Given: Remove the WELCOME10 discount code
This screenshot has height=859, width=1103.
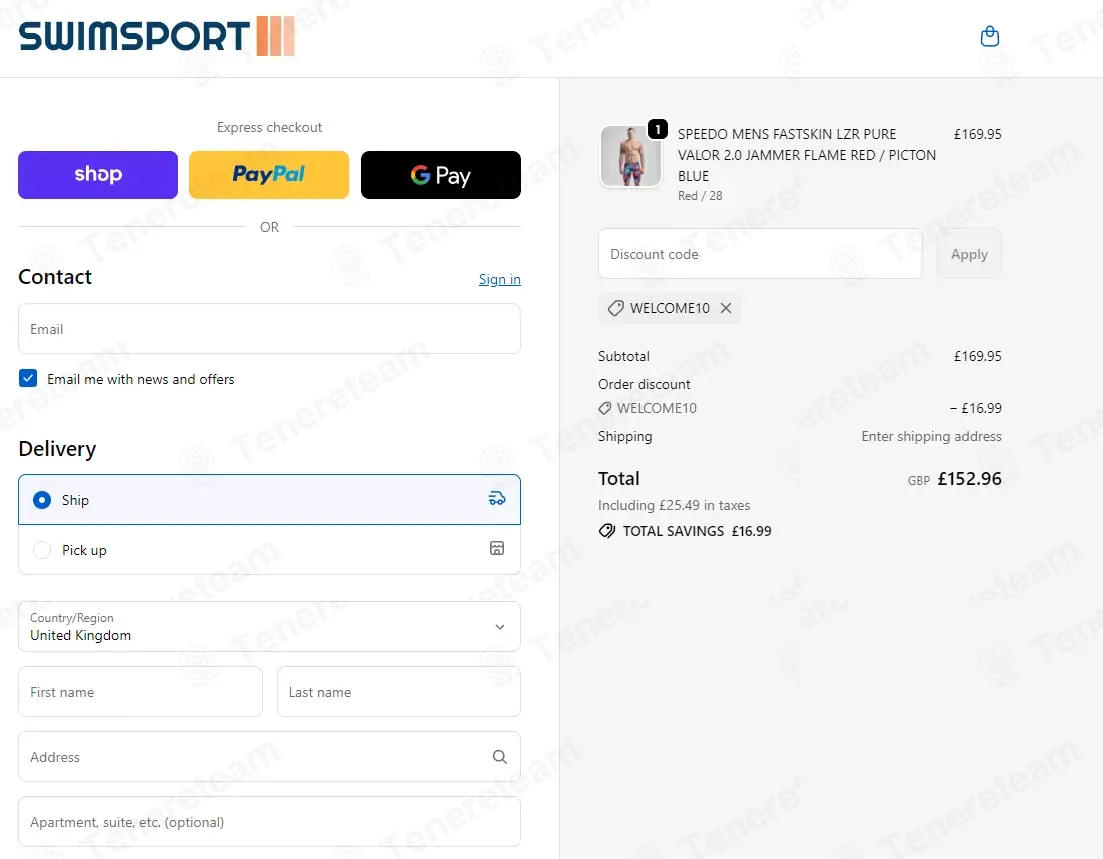Looking at the screenshot, I should pyautogui.click(x=726, y=308).
